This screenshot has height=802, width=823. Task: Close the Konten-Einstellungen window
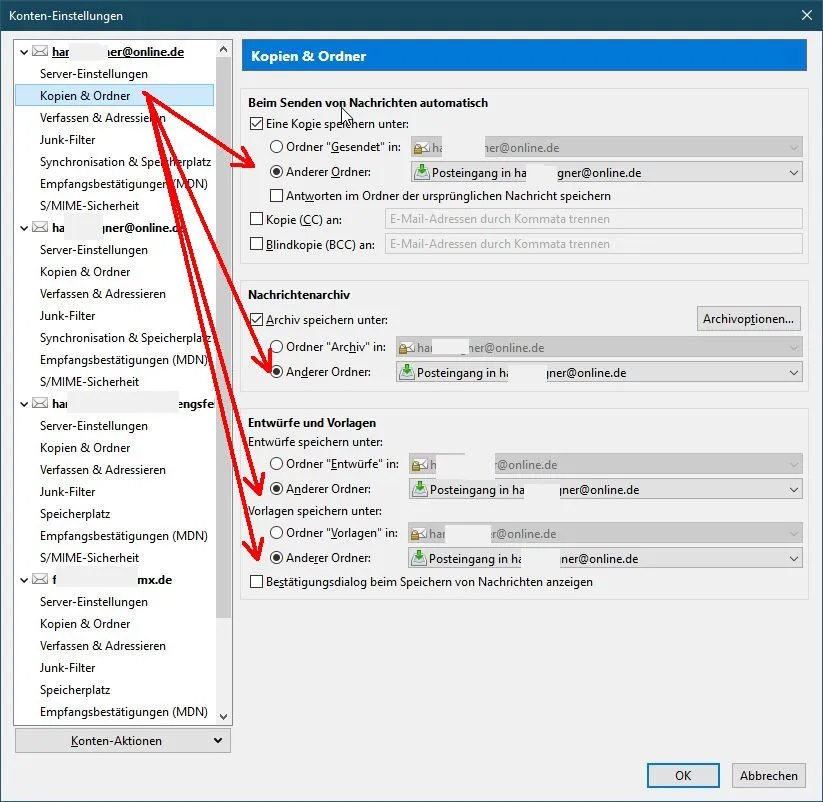(807, 15)
